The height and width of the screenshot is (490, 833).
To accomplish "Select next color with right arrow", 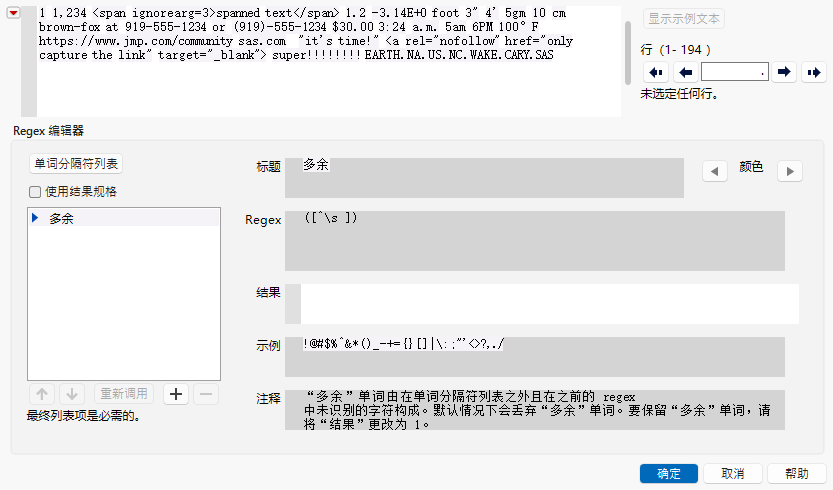I will [x=790, y=171].
